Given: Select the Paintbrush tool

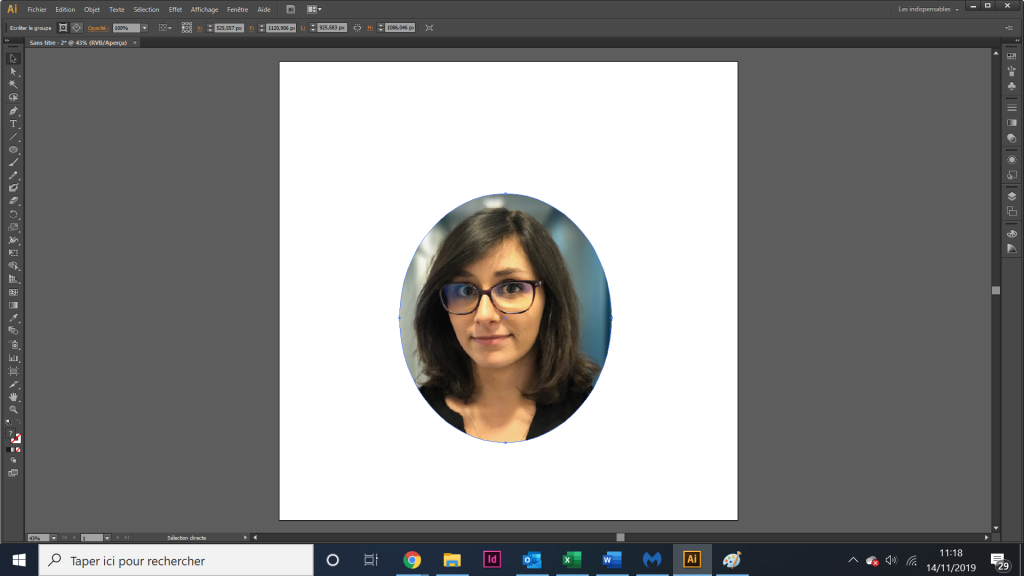Looking at the screenshot, I should 13,163.
